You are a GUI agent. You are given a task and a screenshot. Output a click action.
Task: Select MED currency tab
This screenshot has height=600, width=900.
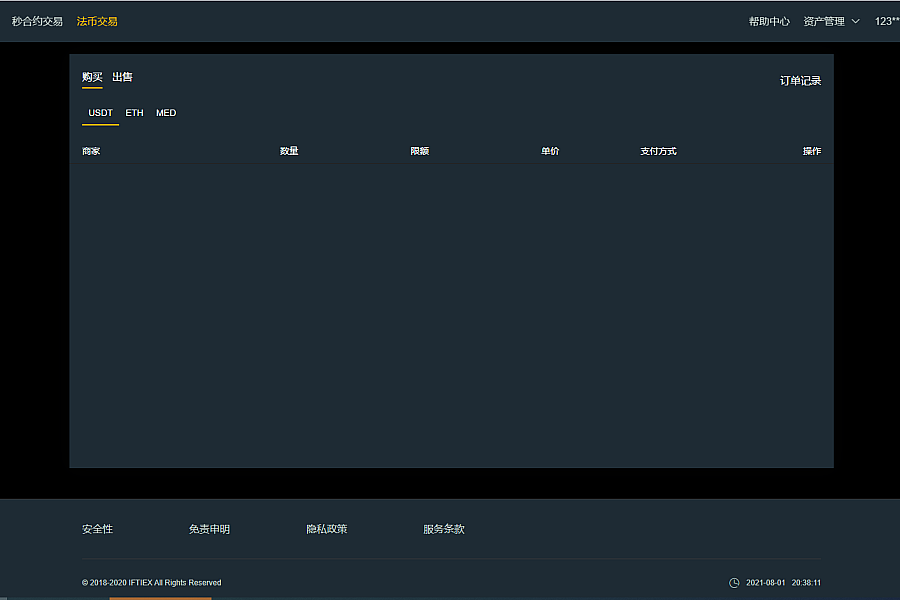click(x=166, y=113)
